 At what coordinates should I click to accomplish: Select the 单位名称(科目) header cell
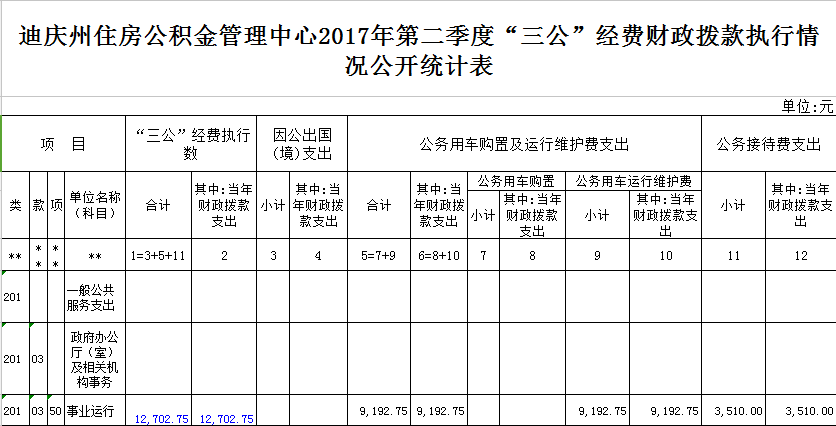95,205
